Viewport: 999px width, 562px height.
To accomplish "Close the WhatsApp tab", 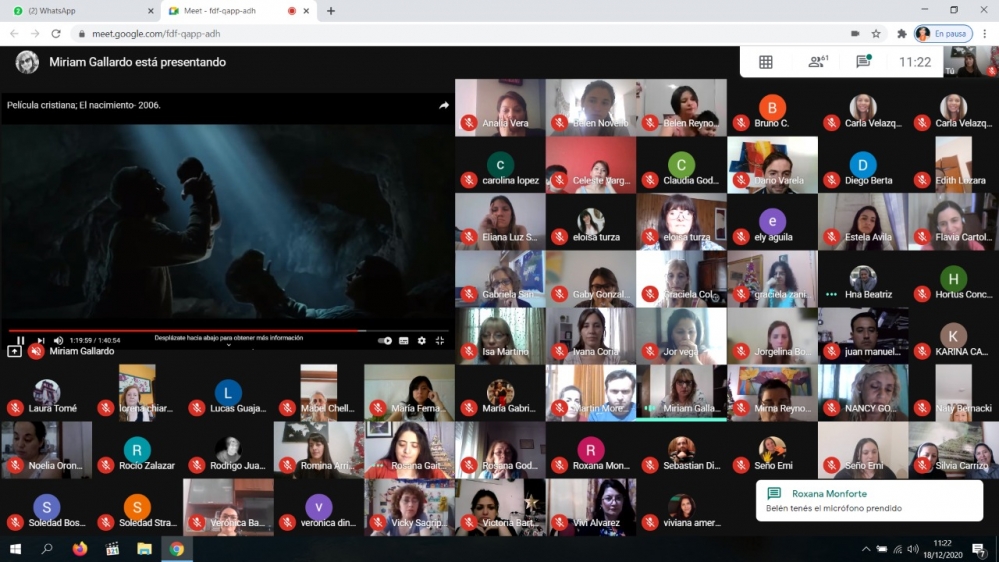I will pyautogui.click(x=150, y=11).
